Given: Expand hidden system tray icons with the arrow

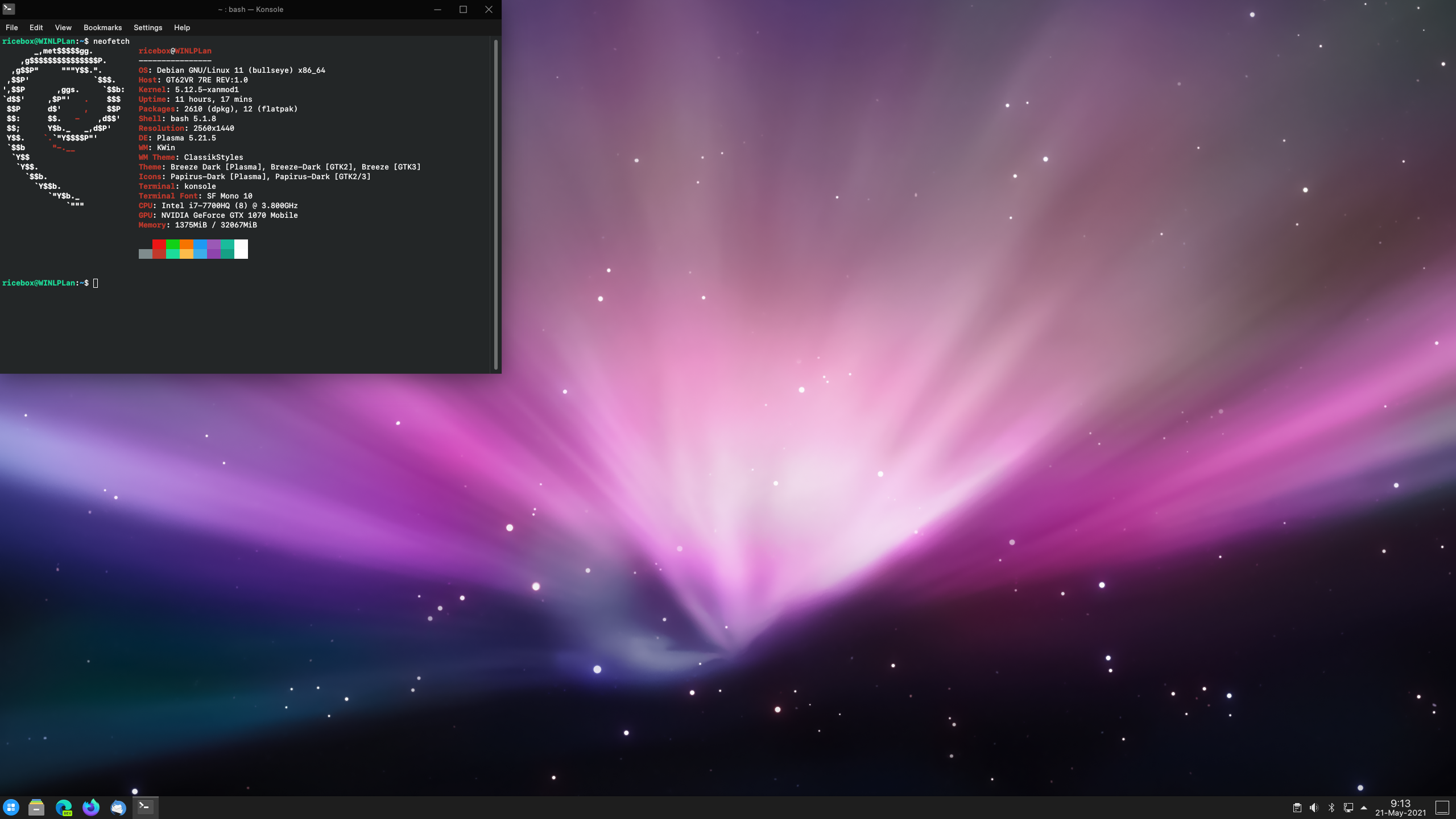Looking at the screenshot, I should 1364,807.
